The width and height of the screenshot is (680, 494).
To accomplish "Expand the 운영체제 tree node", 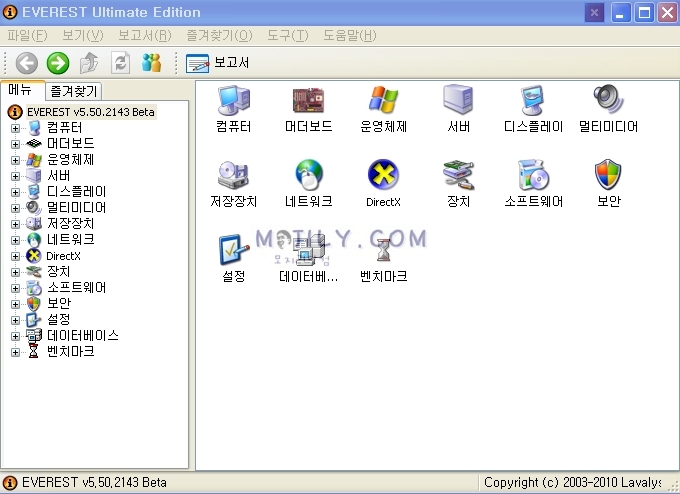I will tap(15, 160).
